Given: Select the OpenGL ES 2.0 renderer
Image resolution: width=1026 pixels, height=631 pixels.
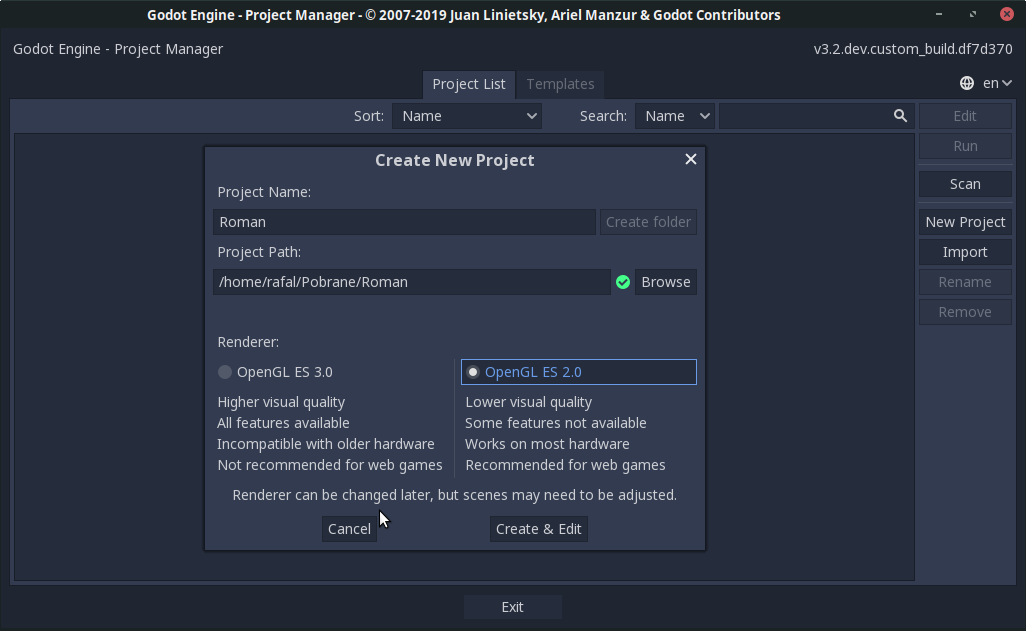Looking at the screenshot, I should tap(579, 372).
